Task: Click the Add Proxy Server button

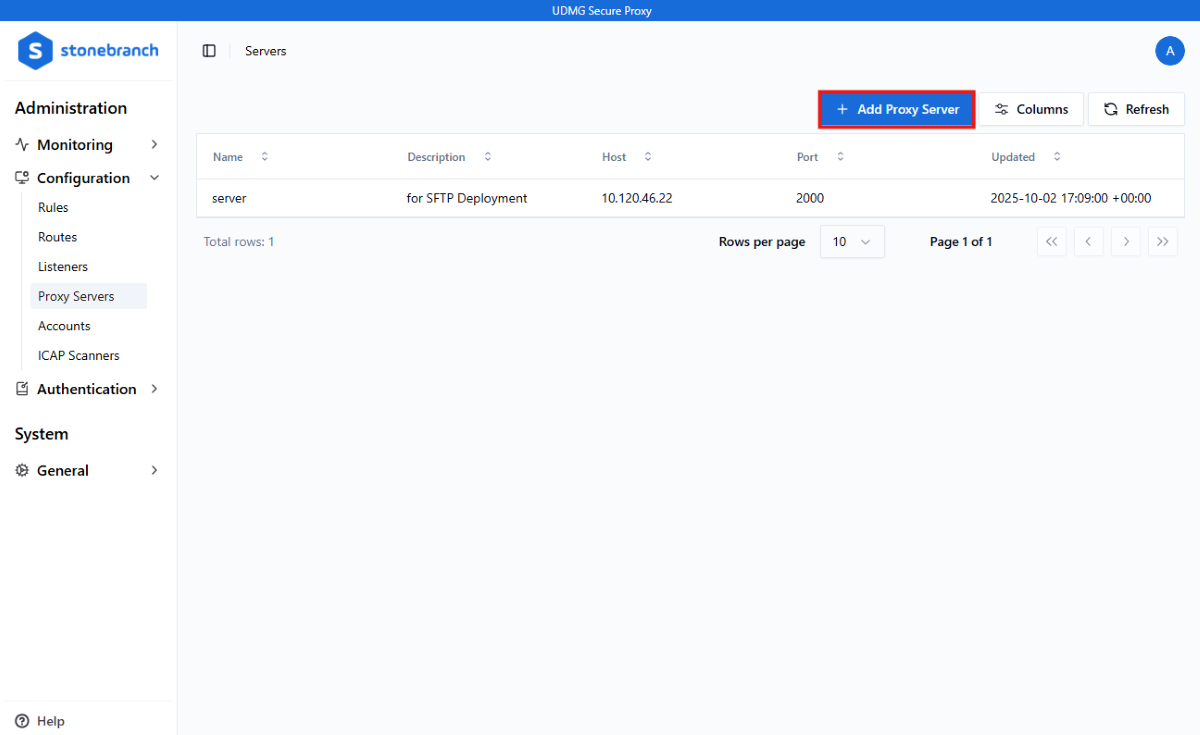Action: point(896,109)
